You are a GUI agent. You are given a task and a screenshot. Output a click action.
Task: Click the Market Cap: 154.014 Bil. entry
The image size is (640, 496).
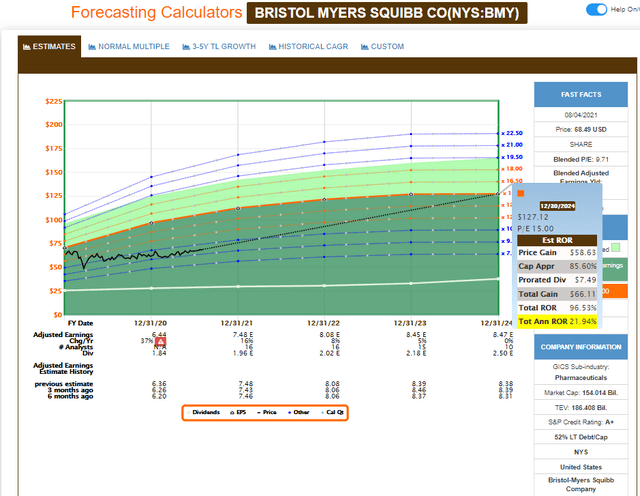(581, 393)
